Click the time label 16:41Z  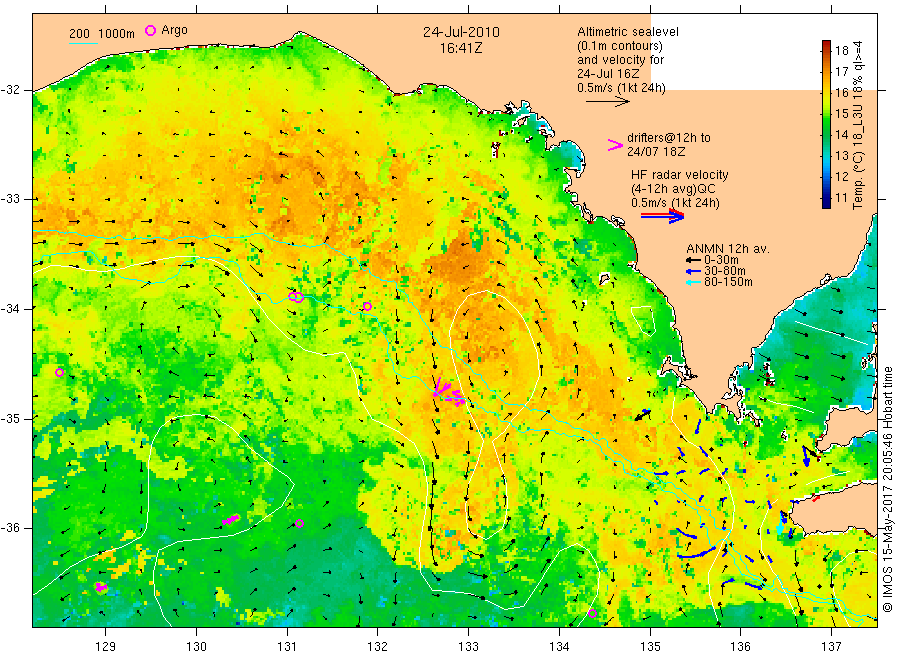(x=461, y=49)
